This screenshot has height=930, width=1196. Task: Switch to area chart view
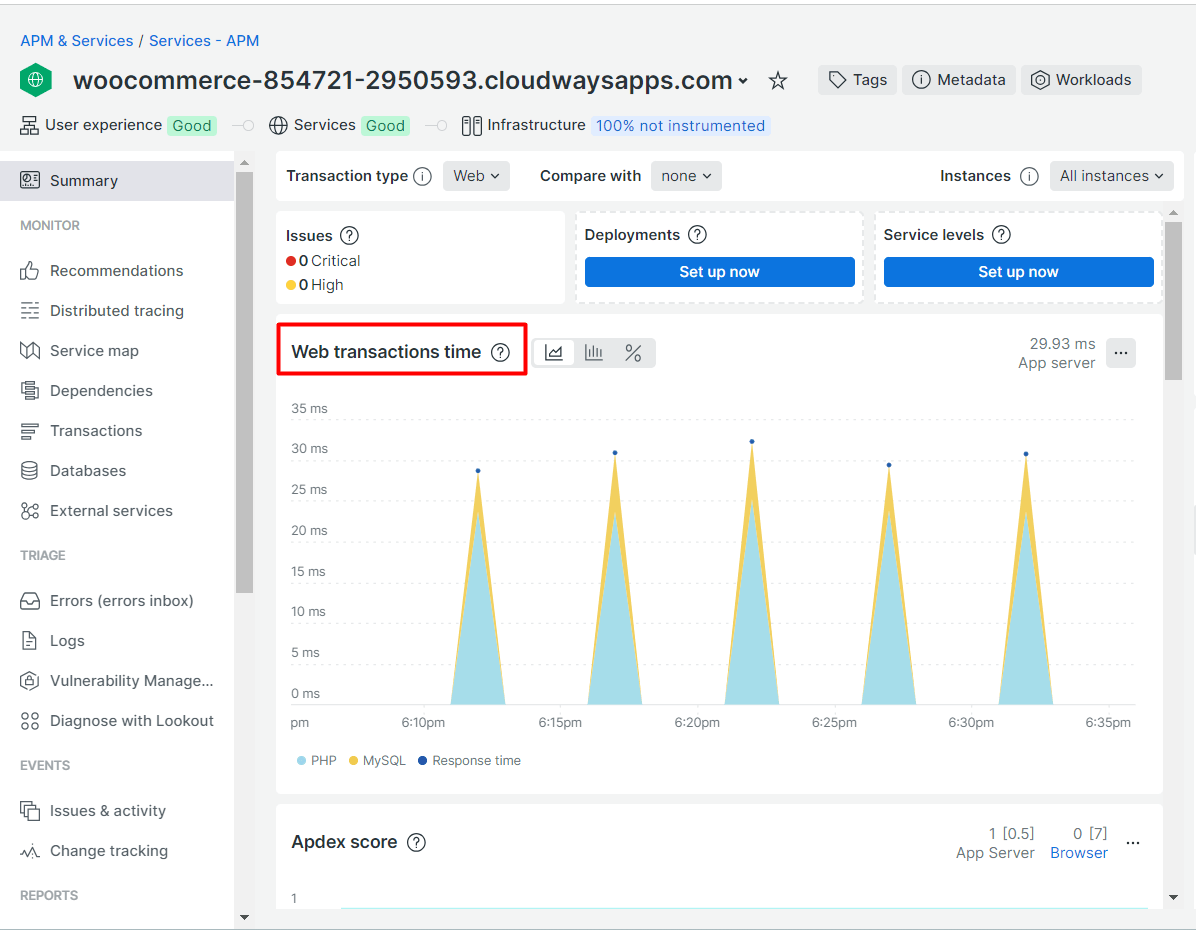[x=554, y=352]
